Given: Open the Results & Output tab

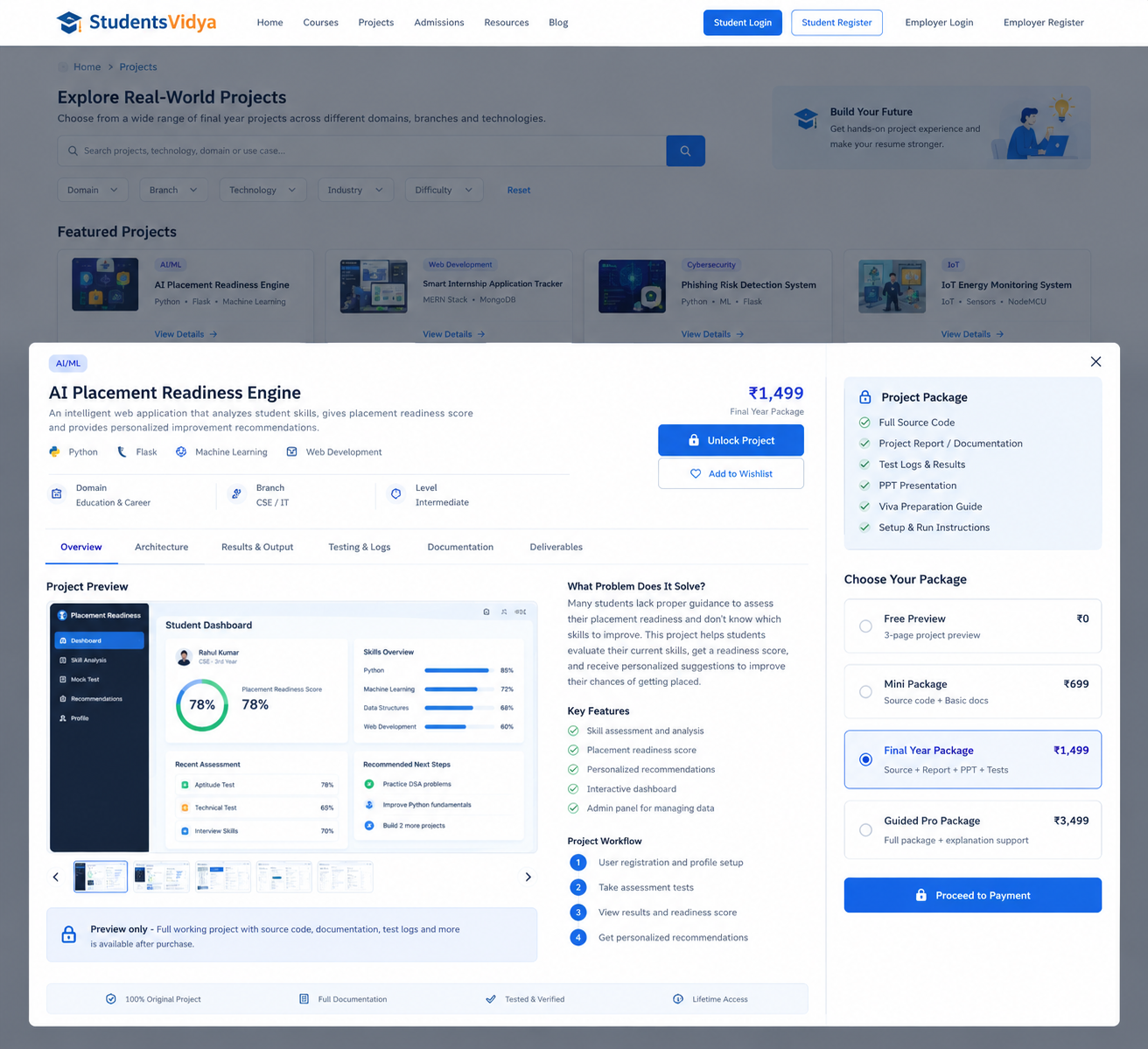Looking at the screenshot, I should click(x=257, y=547).
